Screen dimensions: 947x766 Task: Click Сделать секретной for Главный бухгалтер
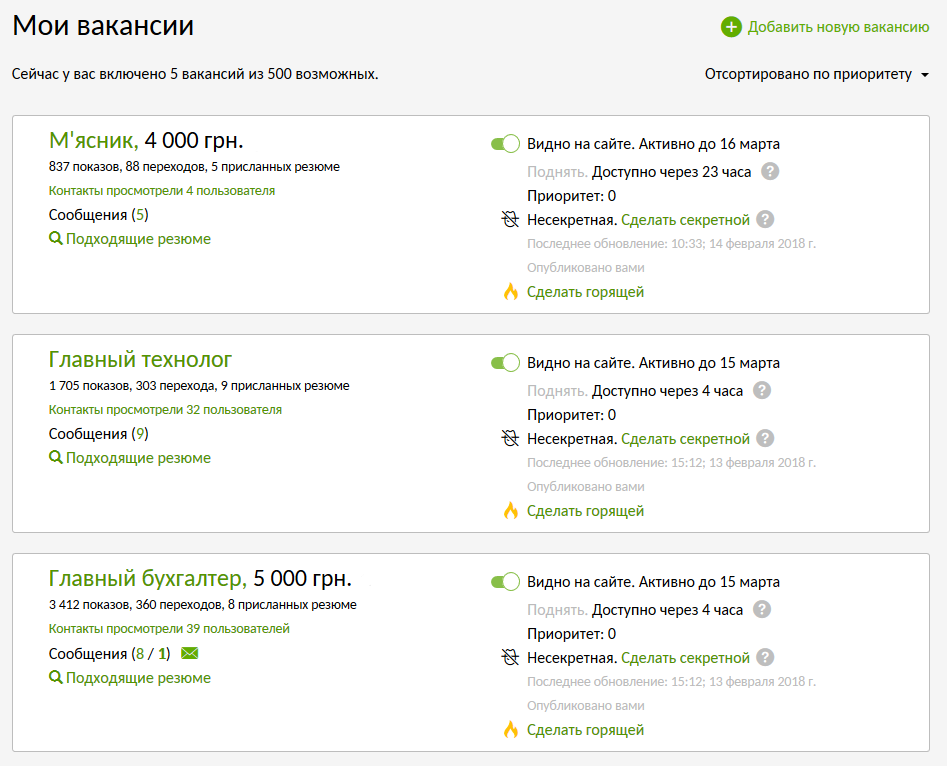click(685, 658)
